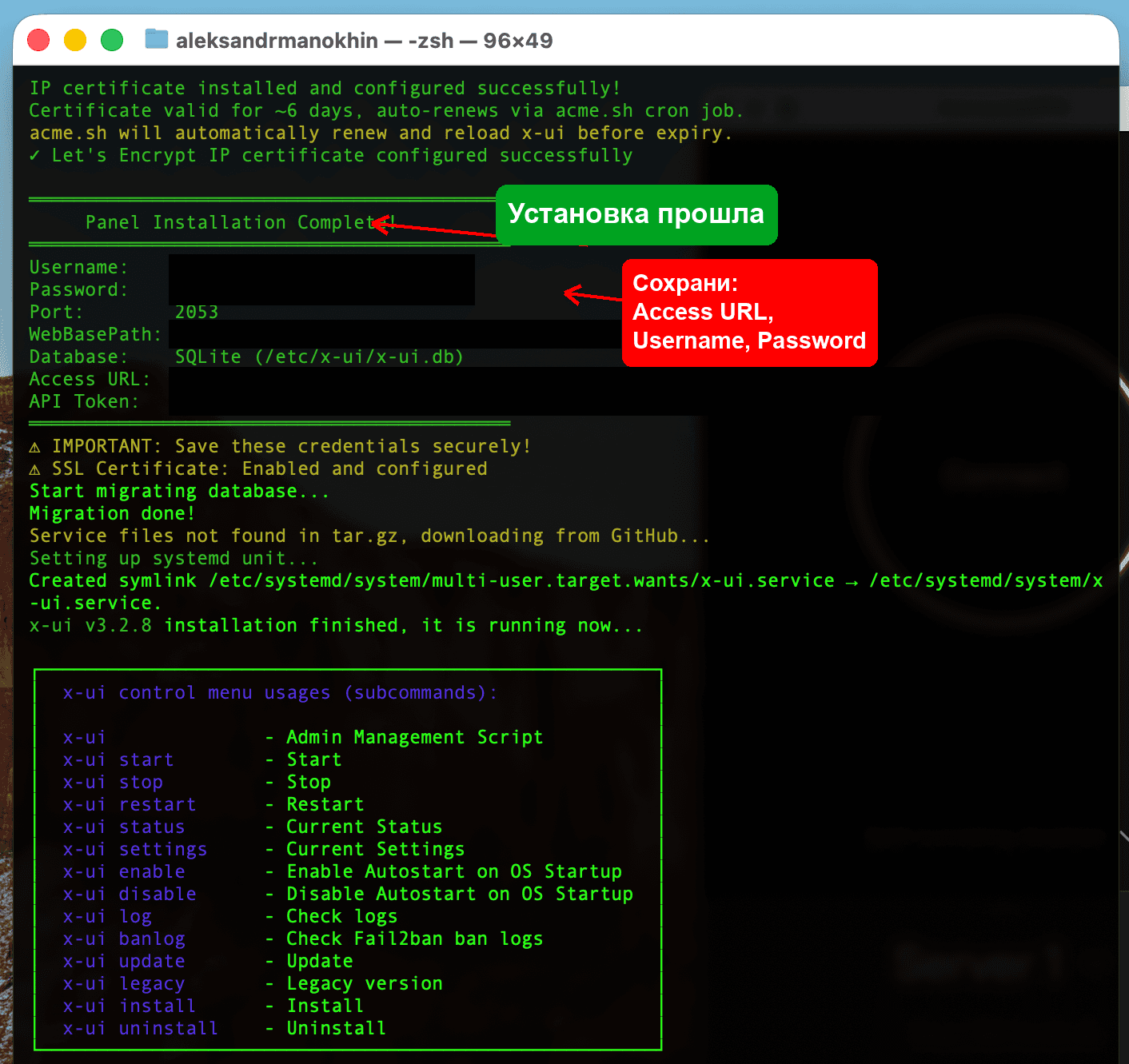
Task: Click the 'Current Status' description
Action: pyautogui.click(x=364, y=827)
